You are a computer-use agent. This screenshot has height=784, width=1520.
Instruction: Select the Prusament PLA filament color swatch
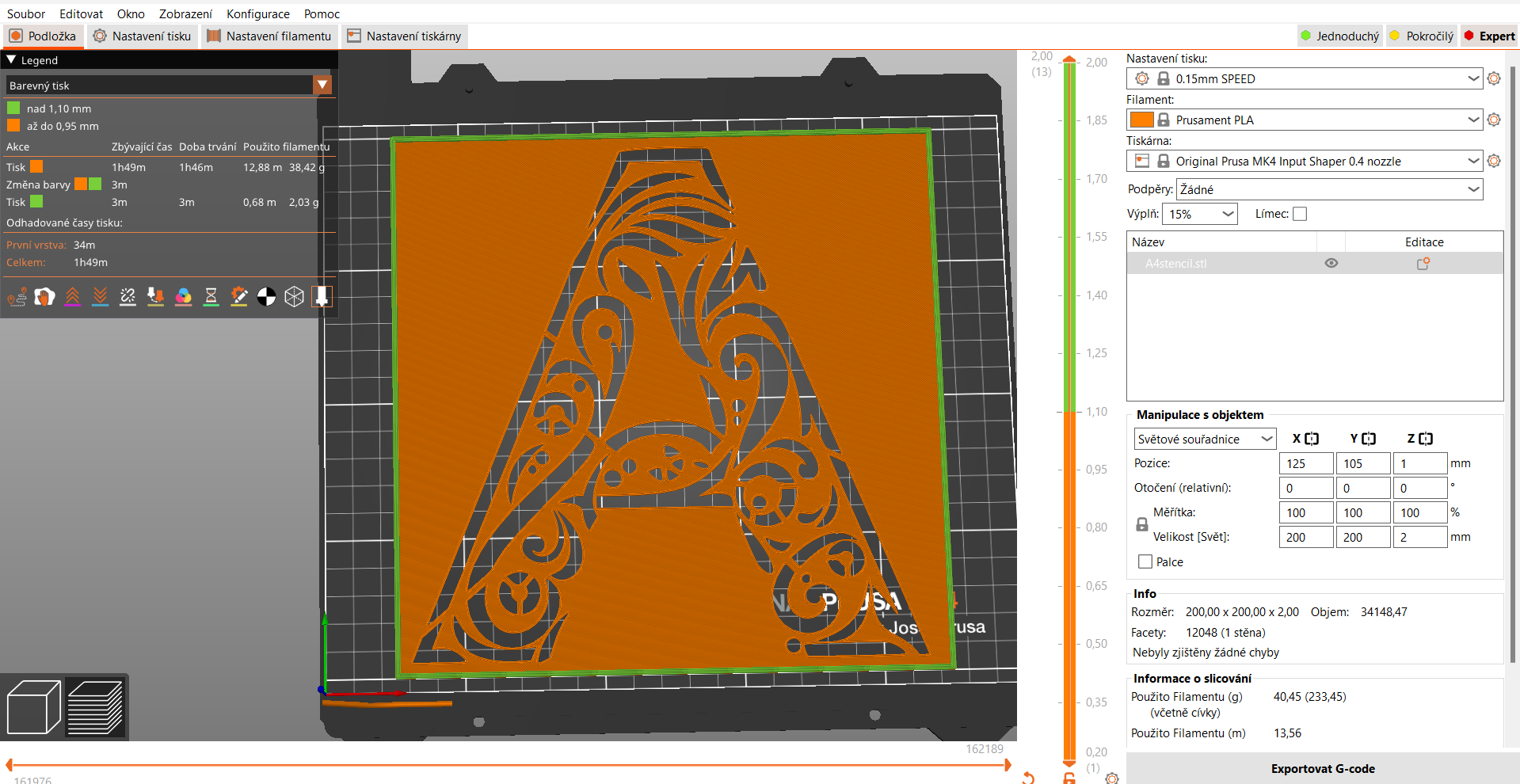click(x=1141, y=120)
